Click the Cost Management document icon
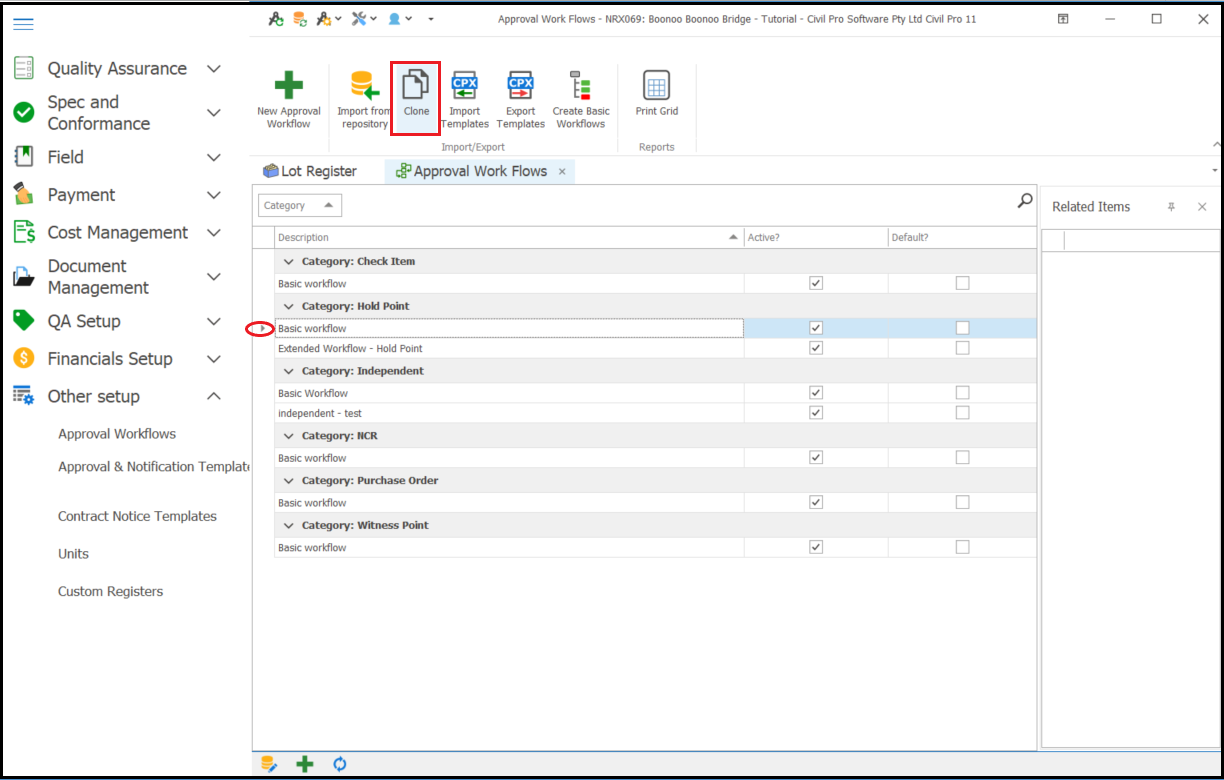This screenshot has height=780, width=1224. pos(24,232)
